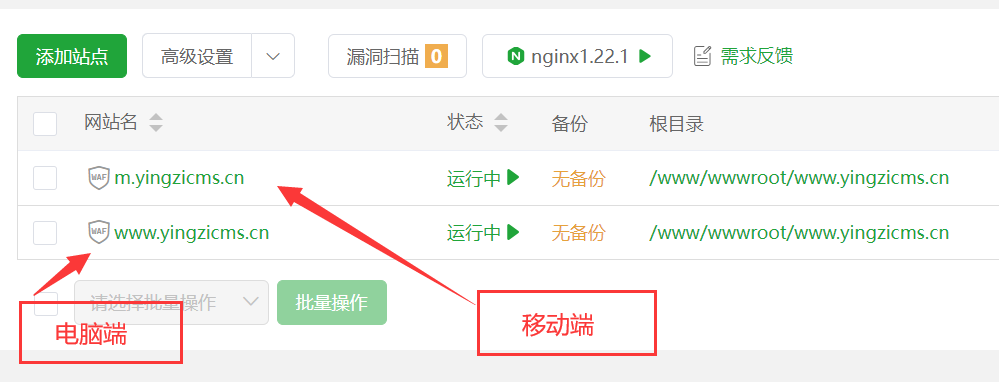This screenshot has height=382, width=999.
Task: Click the WAF shield icon for m.yingzicms.cn
Action: (x=99, y=178)
